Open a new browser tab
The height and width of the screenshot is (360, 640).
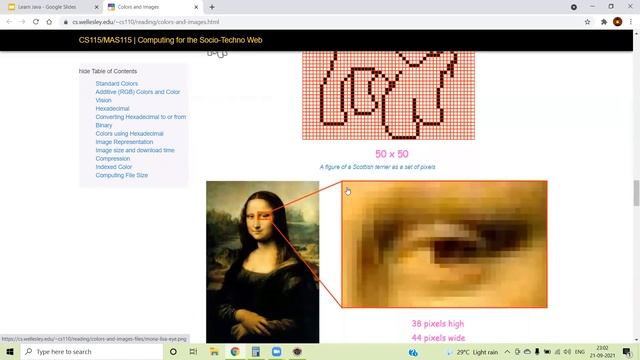212,7
